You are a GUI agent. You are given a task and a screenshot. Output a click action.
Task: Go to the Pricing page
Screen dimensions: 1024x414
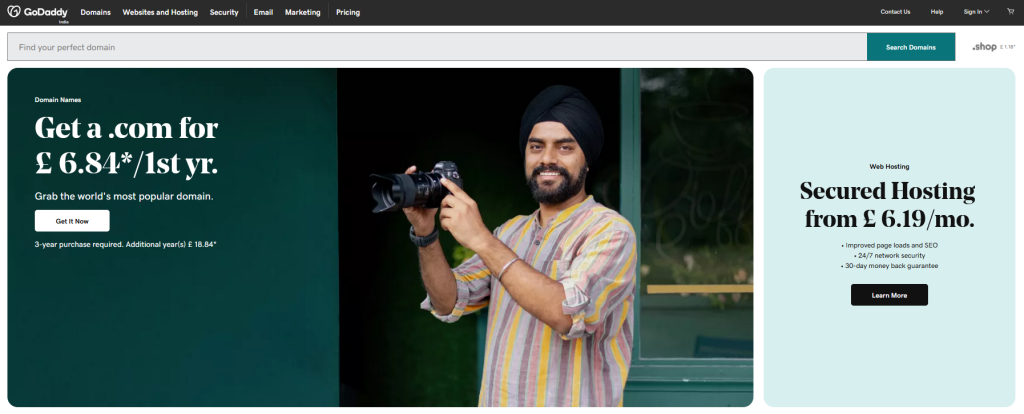click(x=348, y=12)
